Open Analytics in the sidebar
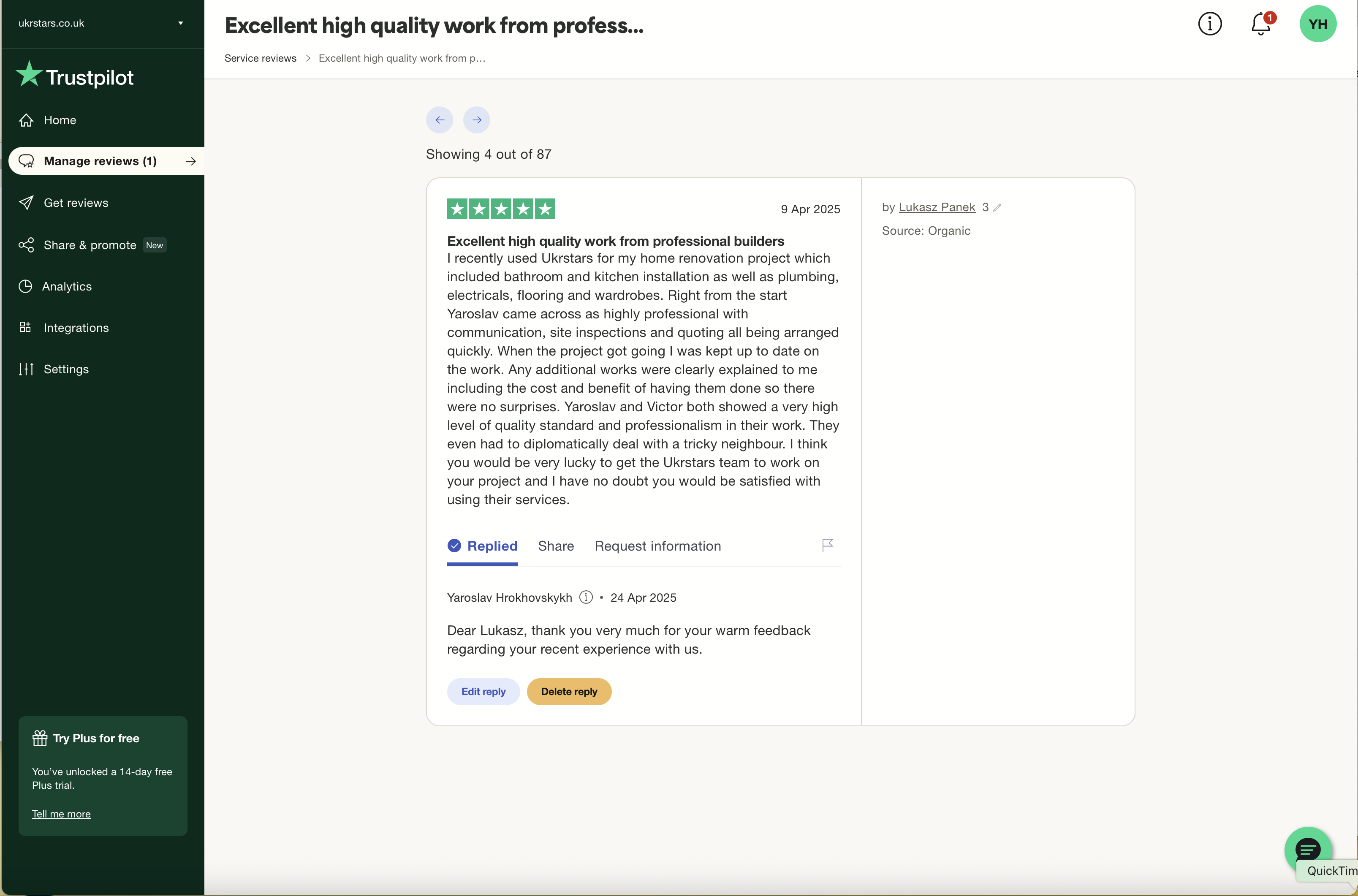This screenshot has height=896, width=1358. pos(67,286)
